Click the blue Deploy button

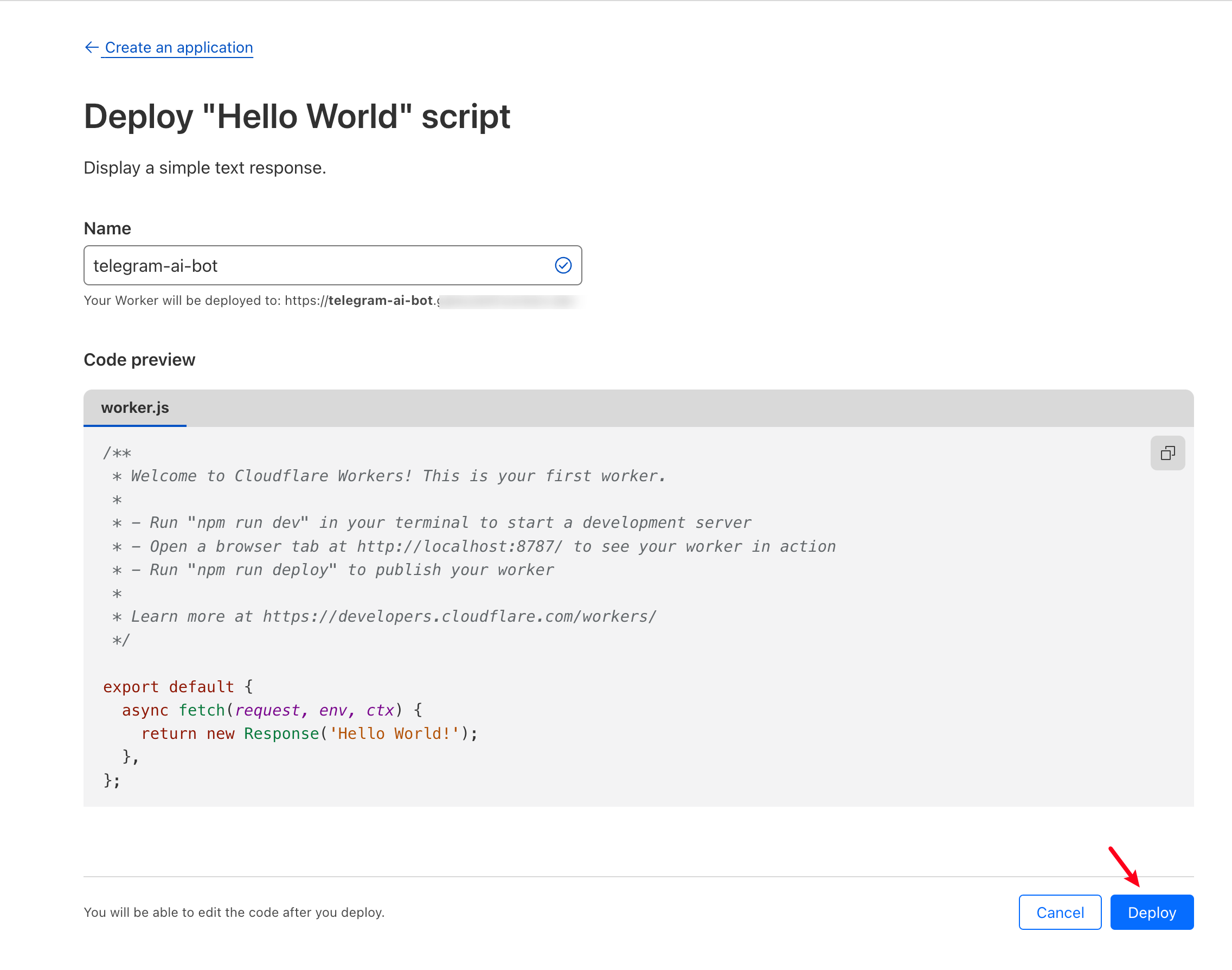click(1151, 912)
